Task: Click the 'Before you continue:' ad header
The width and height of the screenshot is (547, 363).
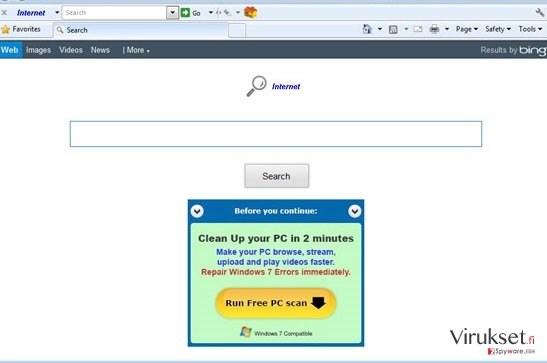Action: 276,211
